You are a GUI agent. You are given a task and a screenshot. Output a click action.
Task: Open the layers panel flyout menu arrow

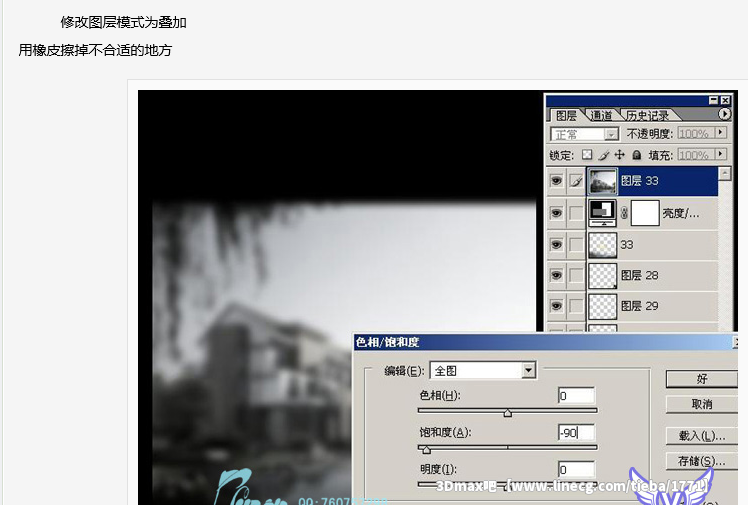click(x=724, y=114)
